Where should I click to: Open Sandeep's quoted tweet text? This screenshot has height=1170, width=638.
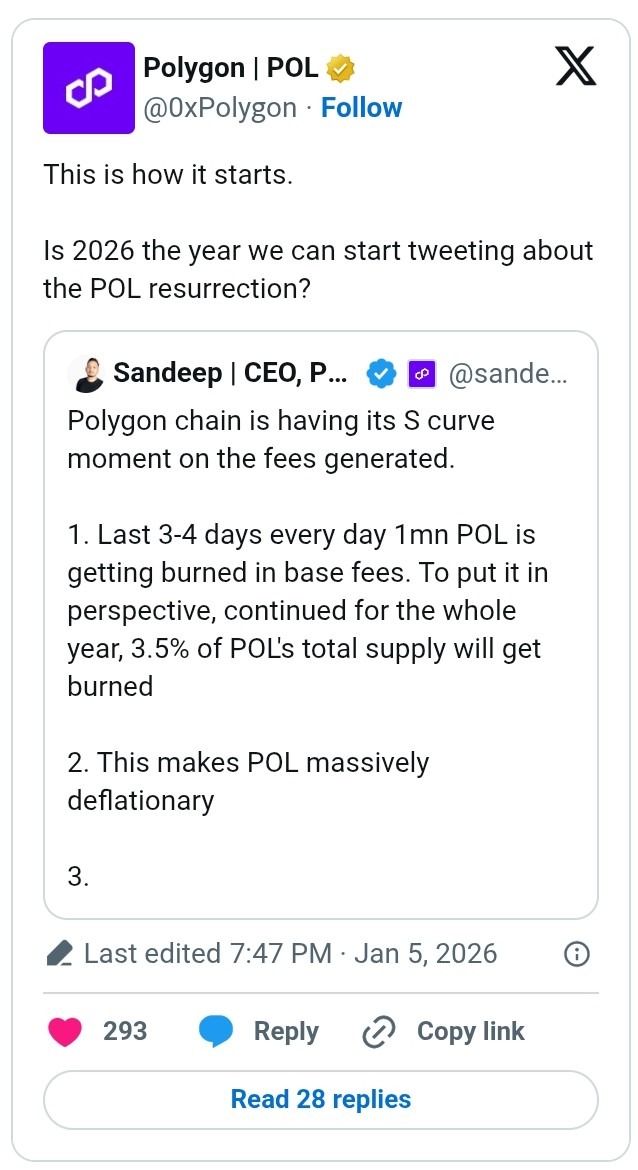point(310,610)
